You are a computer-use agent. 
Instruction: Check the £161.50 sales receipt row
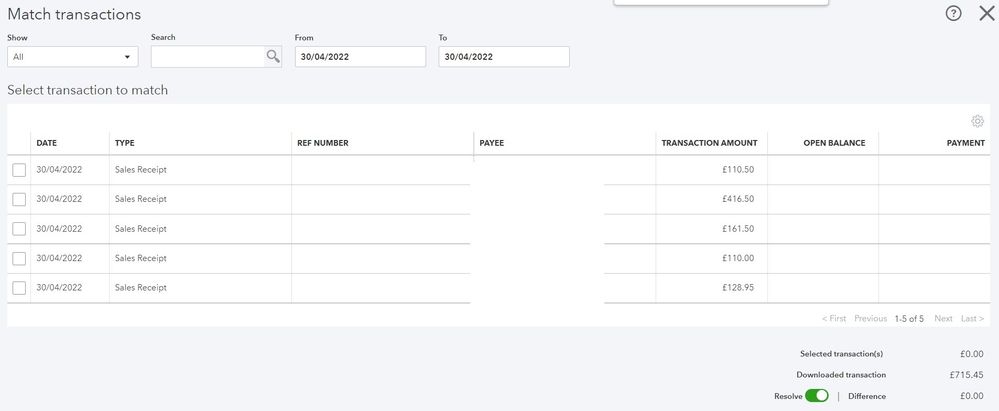19,229
